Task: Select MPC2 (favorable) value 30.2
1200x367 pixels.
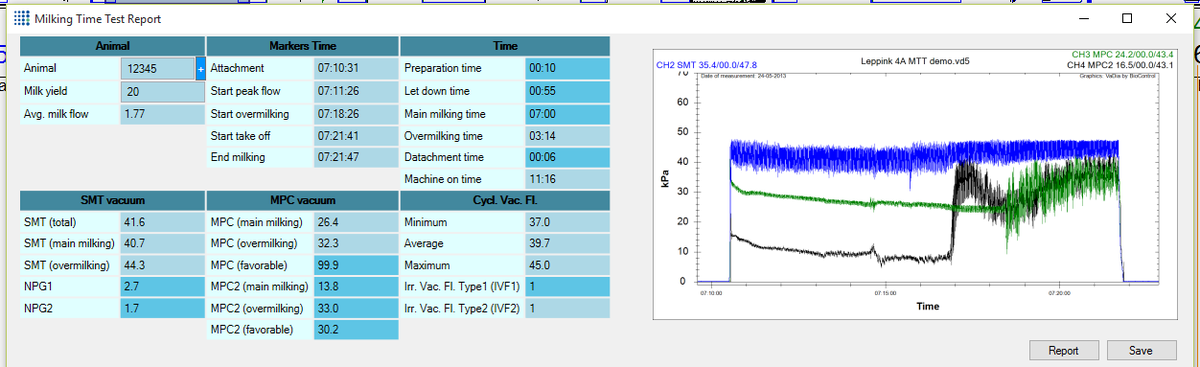Action: pyautogui.click(x=356, y=331)
